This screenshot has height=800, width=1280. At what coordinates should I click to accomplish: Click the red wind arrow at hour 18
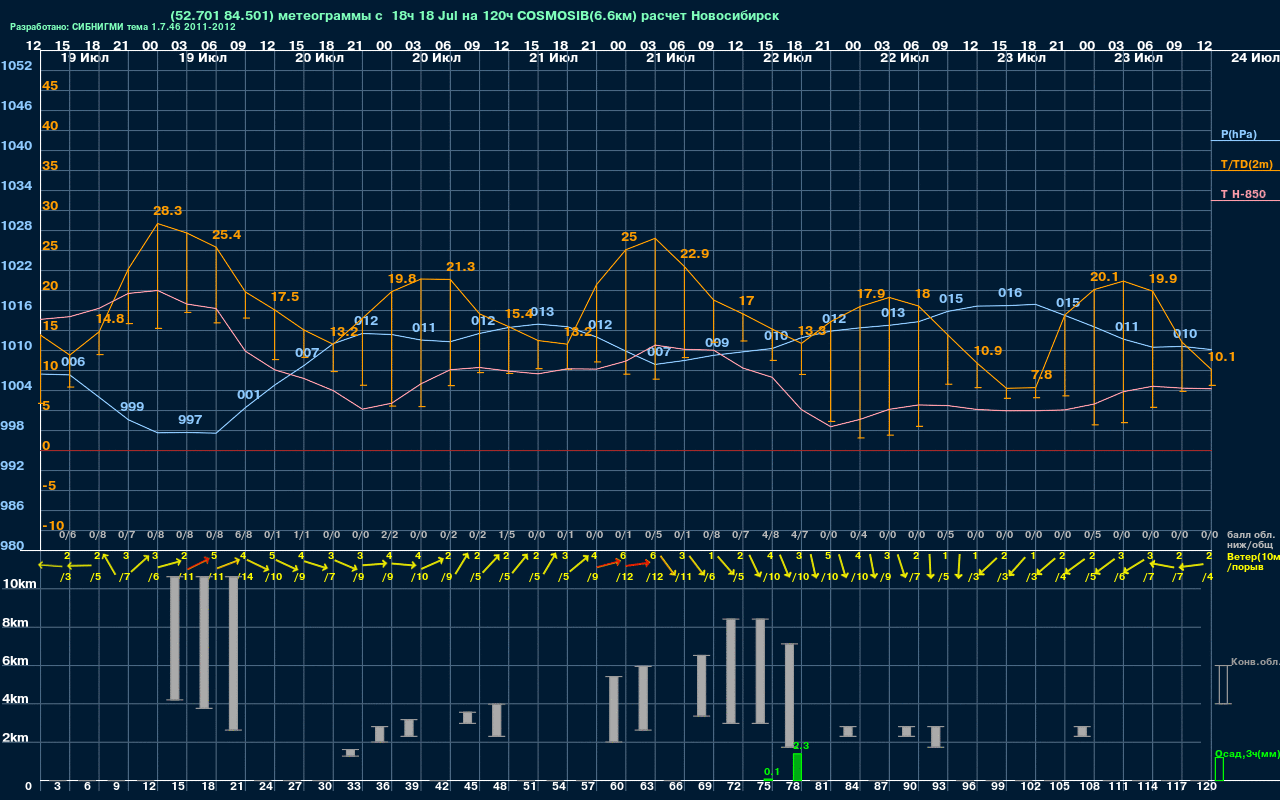[x=198, y=565]
